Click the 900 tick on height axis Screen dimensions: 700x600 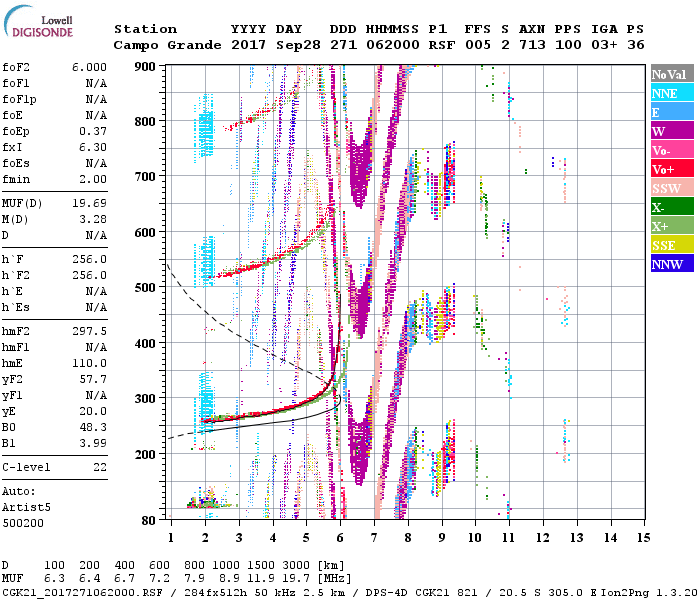click(x=146, y=67)
